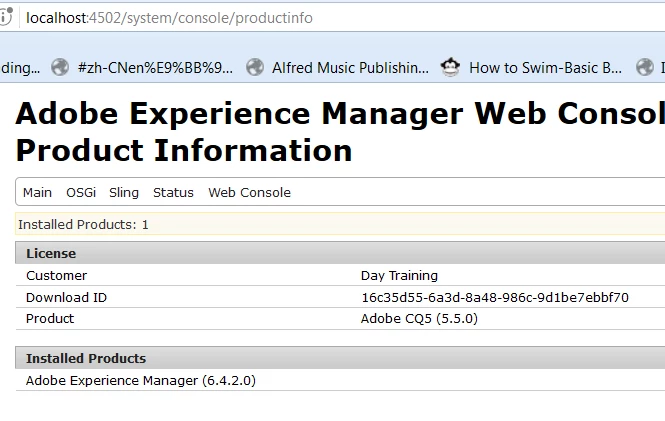The width and height of the screenshot is (665, 421).
Task: Click the site info icon in address bar
Action: [x=6, y=18]
